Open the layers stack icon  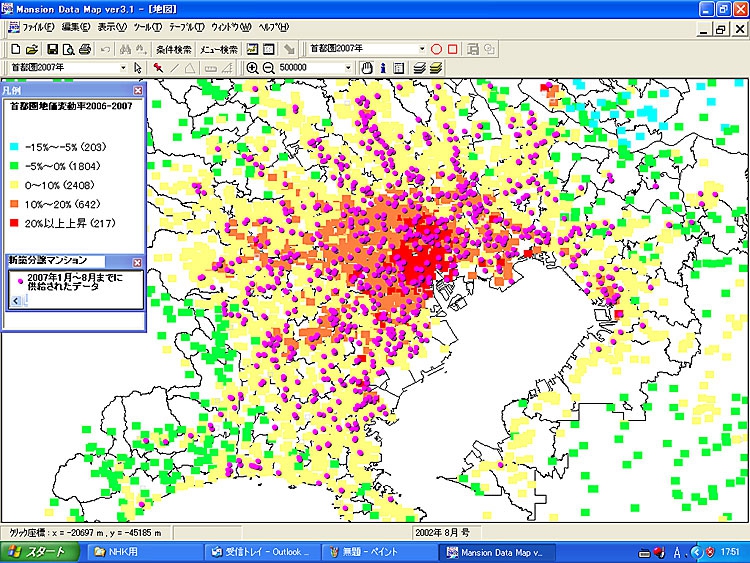420,68
